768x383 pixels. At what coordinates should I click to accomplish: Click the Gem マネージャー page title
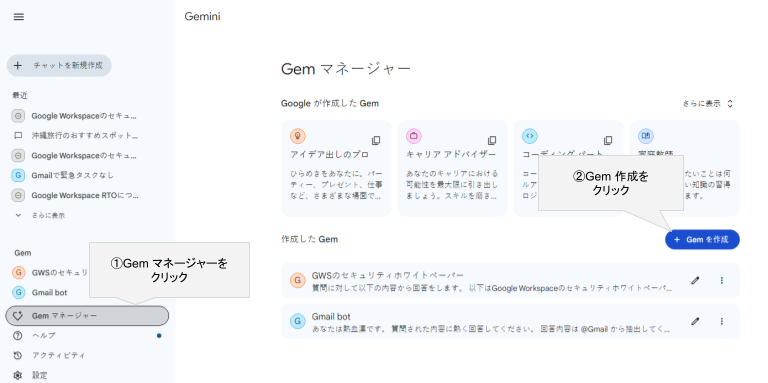(346, 69)
